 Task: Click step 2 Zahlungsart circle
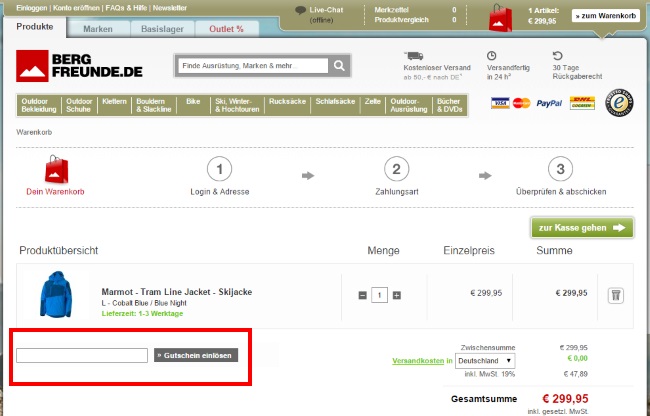coord(397,169)
